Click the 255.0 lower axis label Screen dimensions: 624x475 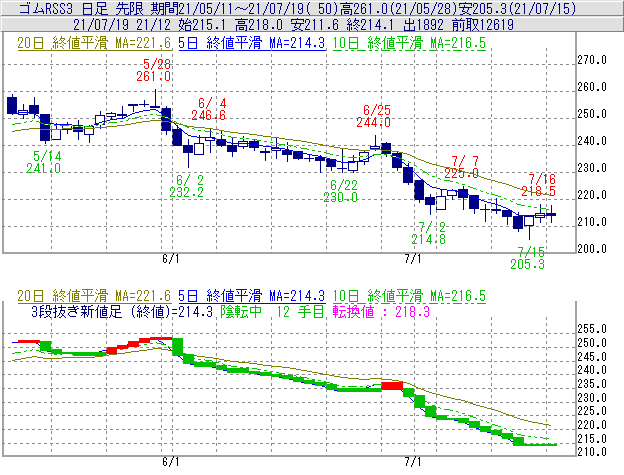[x=592, y=329]
